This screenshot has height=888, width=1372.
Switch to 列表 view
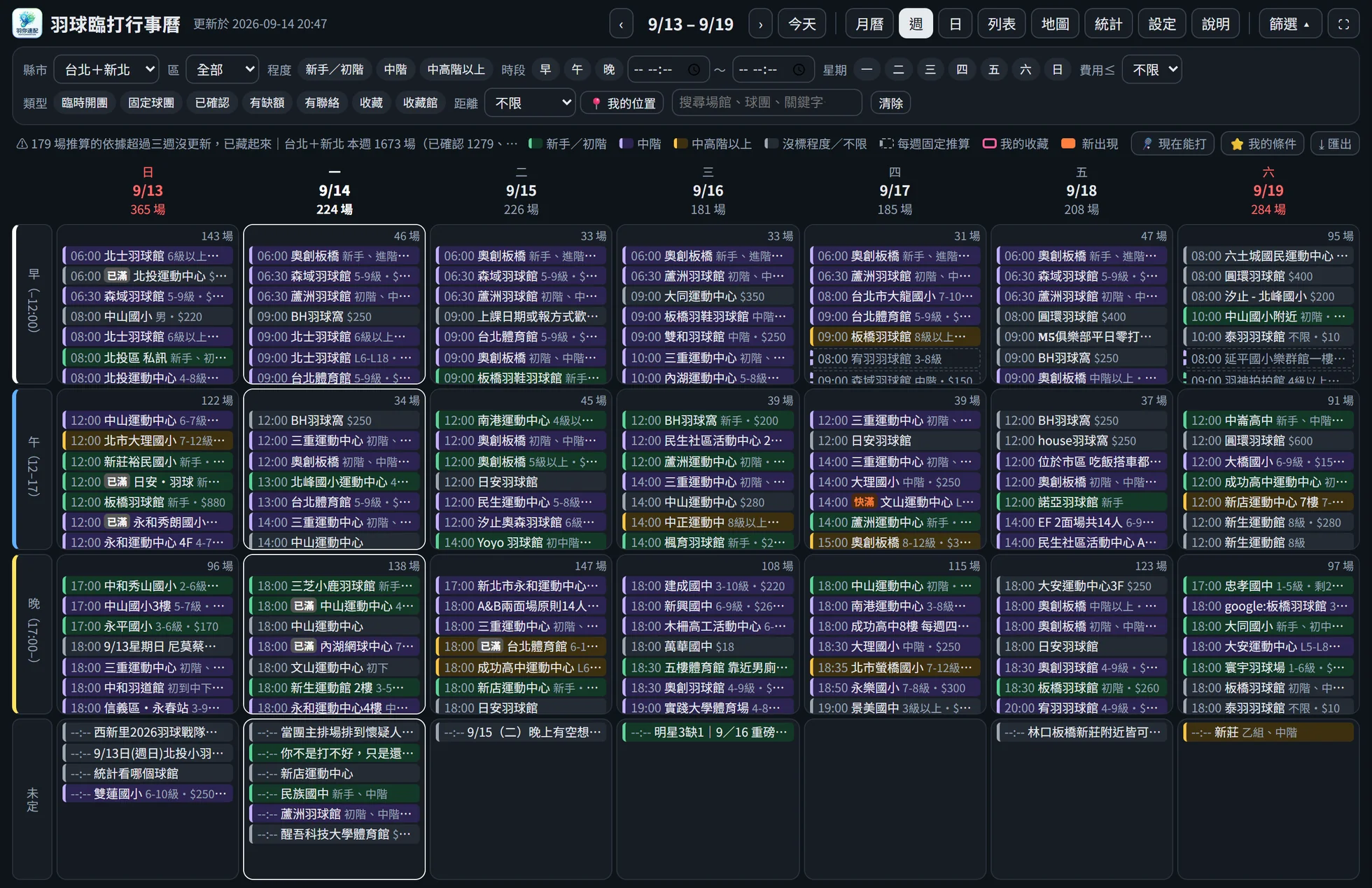[1002, 24]
